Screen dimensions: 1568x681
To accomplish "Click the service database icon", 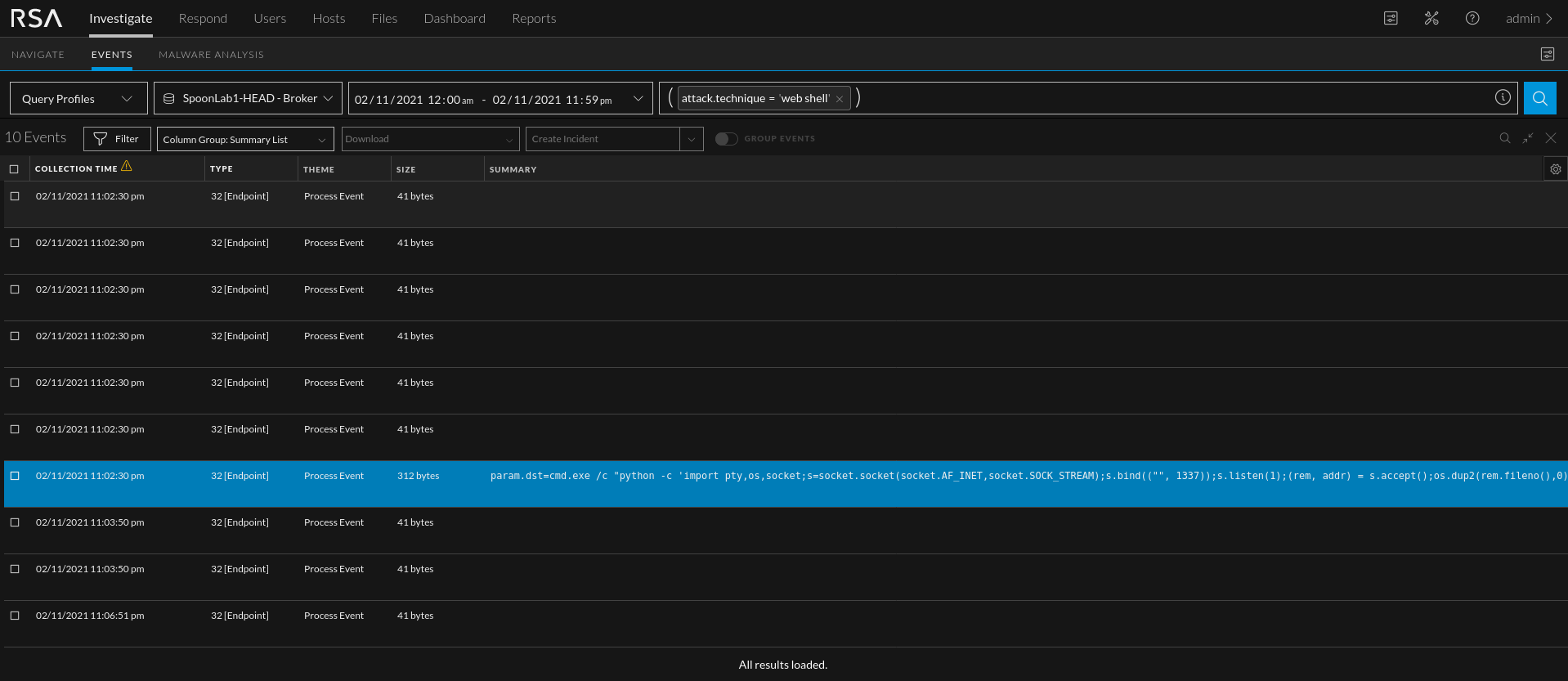I will [169, 98].
